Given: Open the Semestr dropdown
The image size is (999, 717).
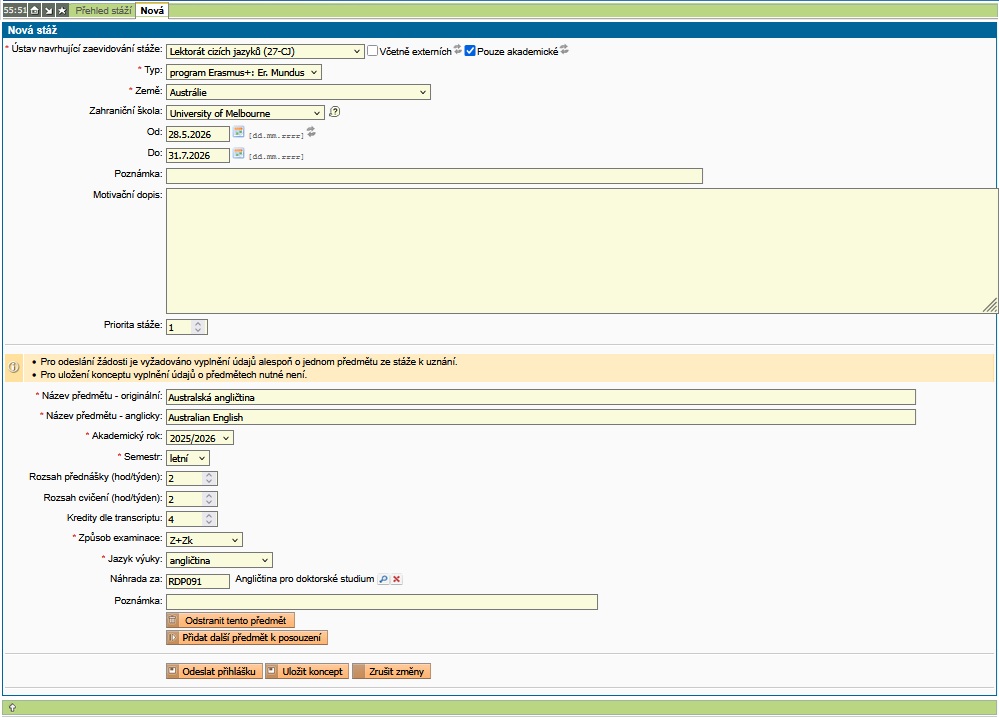Looking at the screenshot, I should (188, 457).
